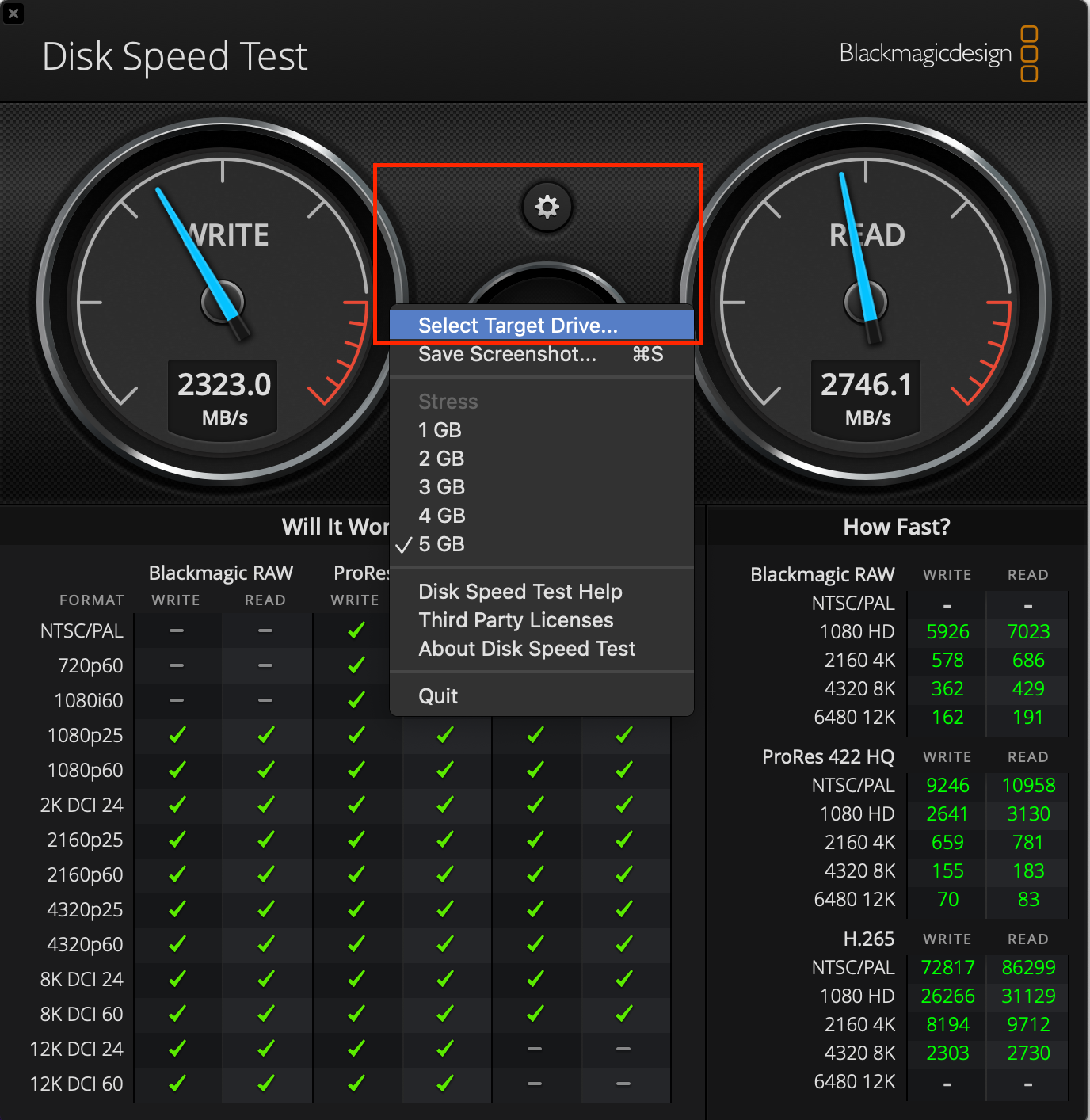This screenshot has height=1120, width=1090.
Task: Click Blackmagic RAW read dash for 1080i60
Action: 265,700
